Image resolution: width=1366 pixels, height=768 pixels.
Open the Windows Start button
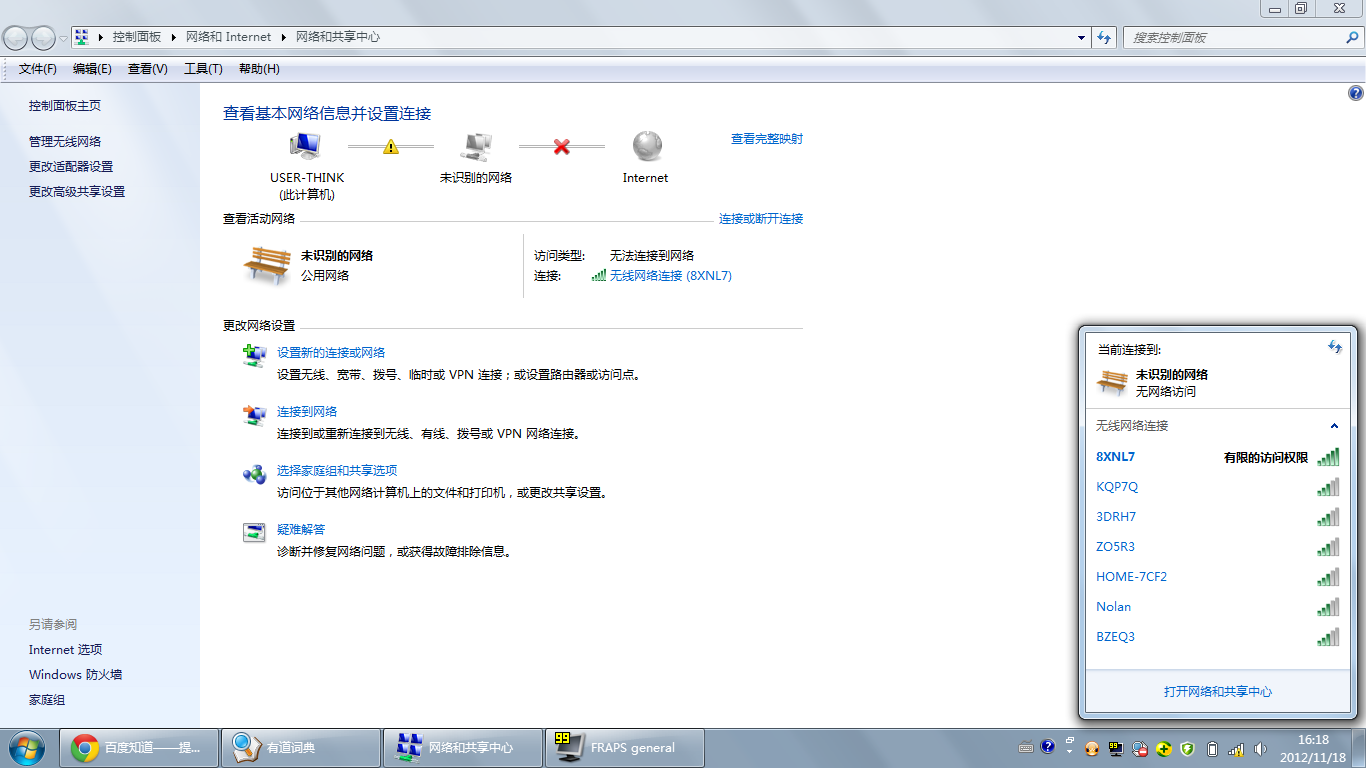26,747
